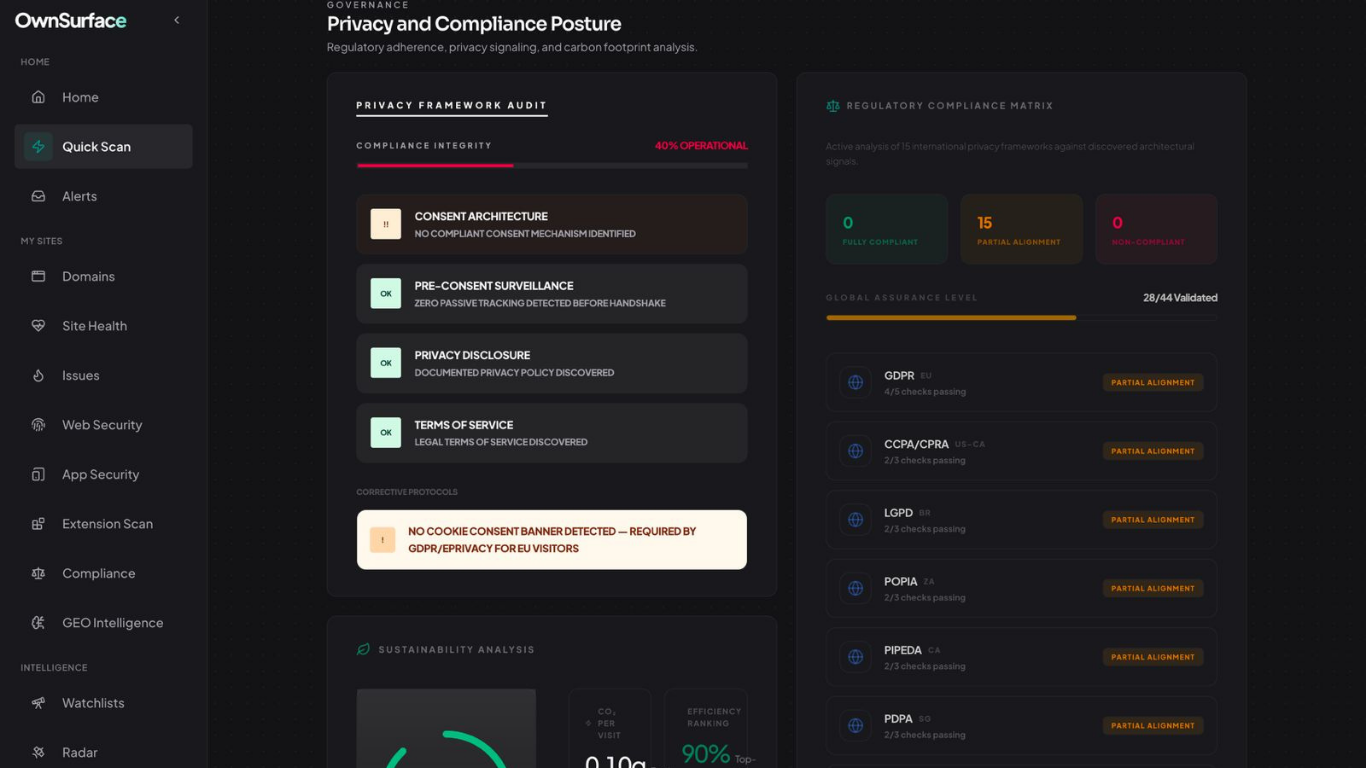Viewport: 1366px width, 768px height.
Task: Click the Web Security shield icon
Action: (x=38, y=424)
